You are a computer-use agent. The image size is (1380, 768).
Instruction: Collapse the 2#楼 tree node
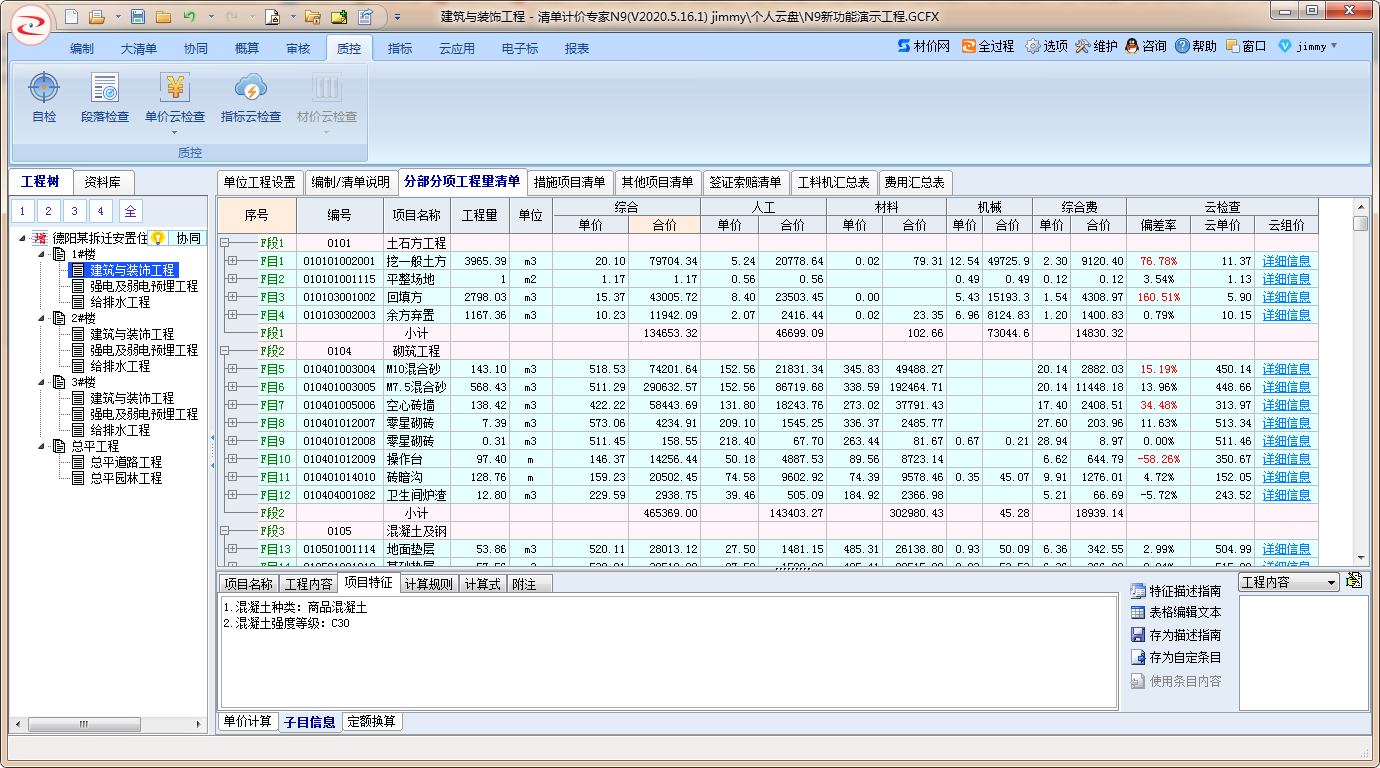(x=43, y=318)
